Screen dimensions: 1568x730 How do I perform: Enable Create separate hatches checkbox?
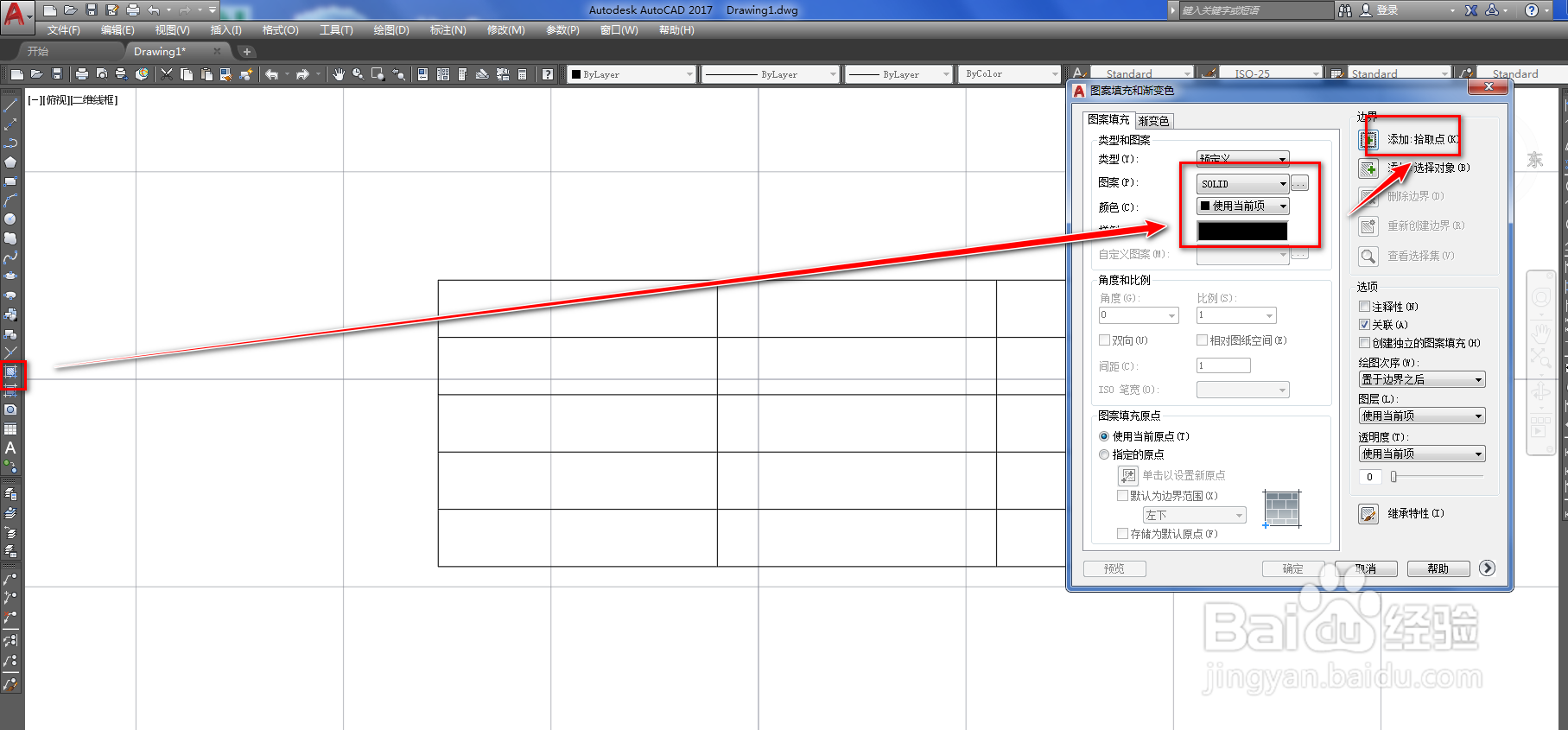click(x=1365, y=343)
